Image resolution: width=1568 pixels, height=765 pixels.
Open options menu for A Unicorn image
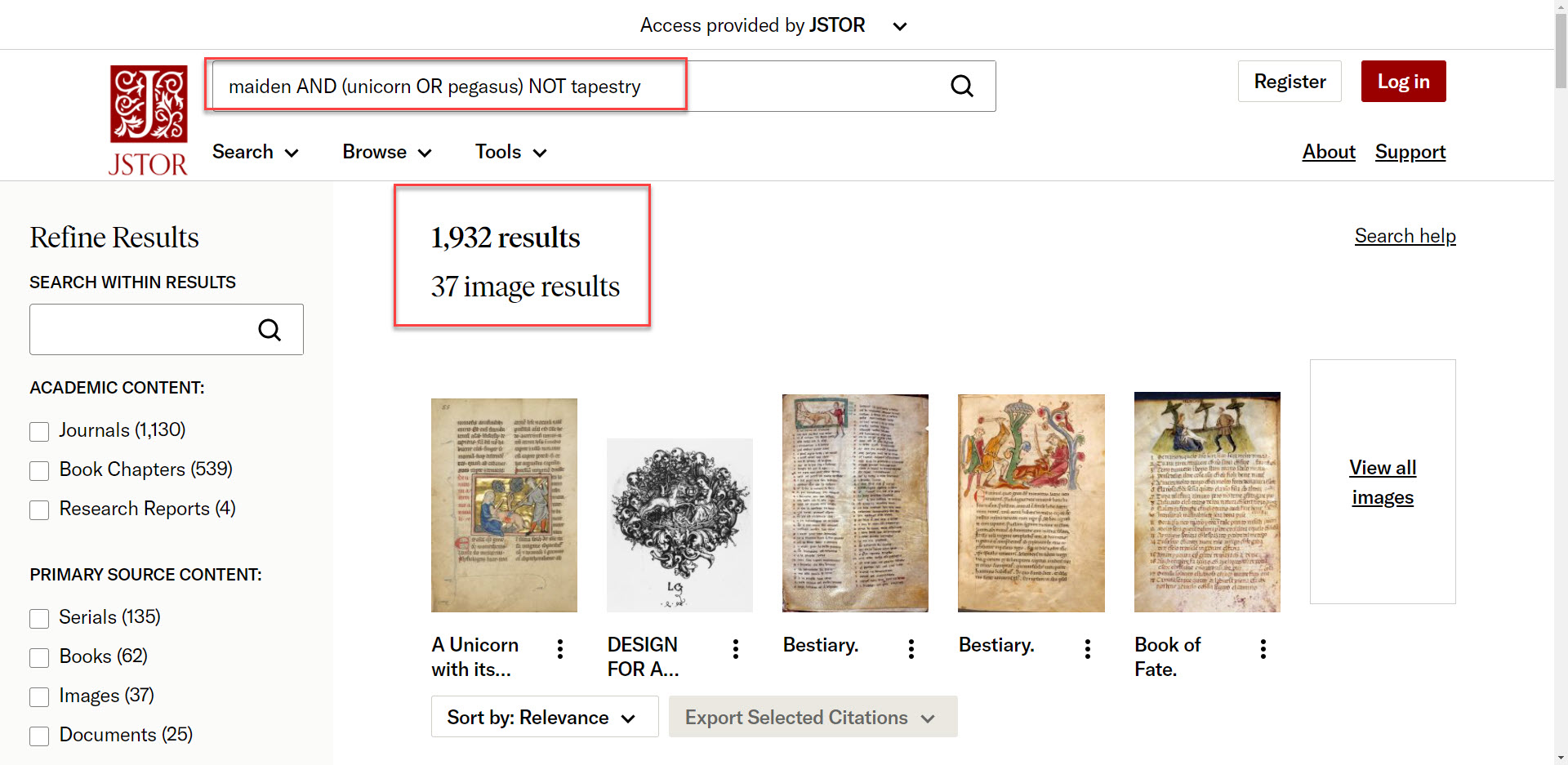coord(560,649)
